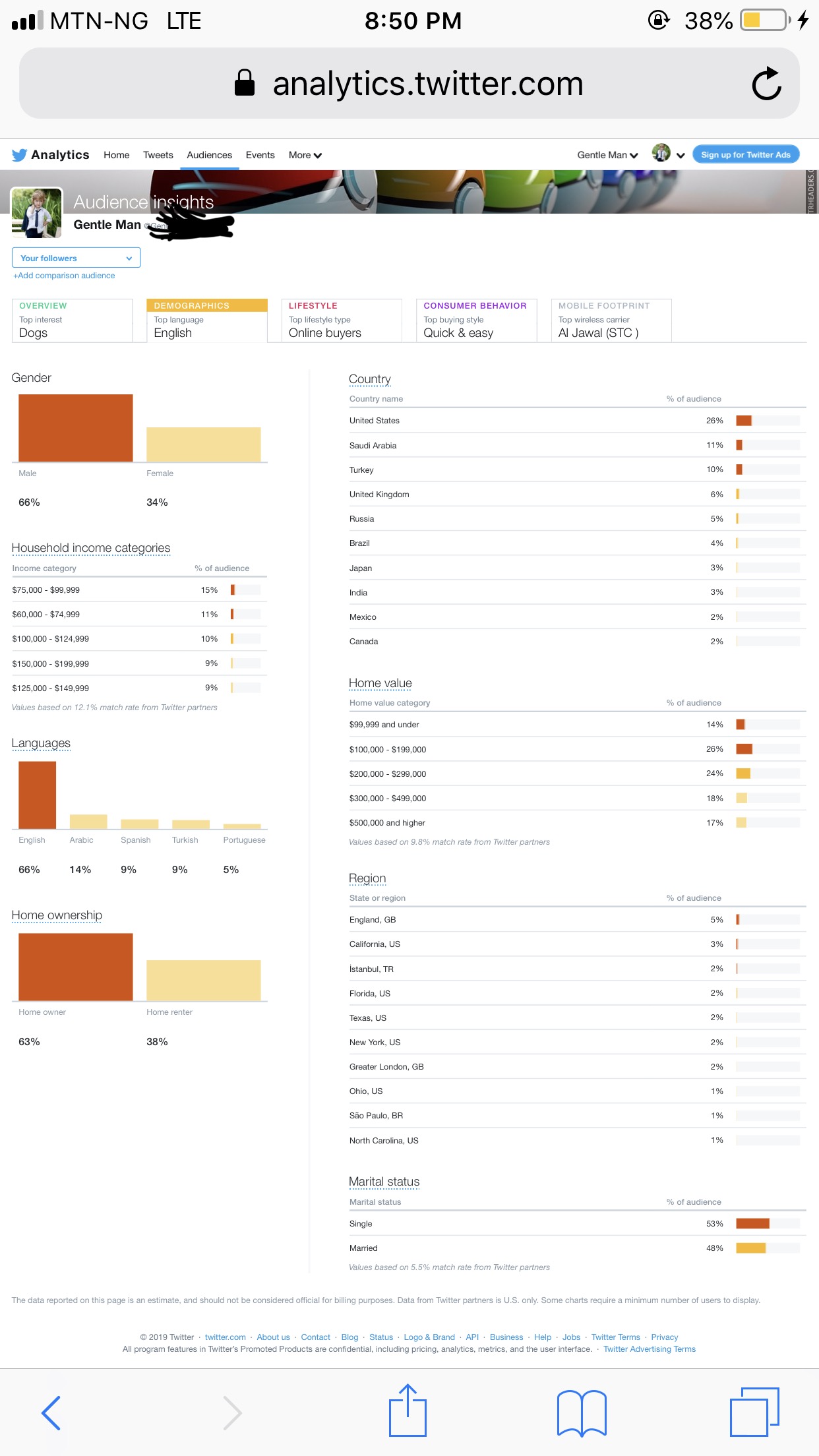
Task: Click the $100,000 - $199,000 home value row
Action: pos(577,749)
